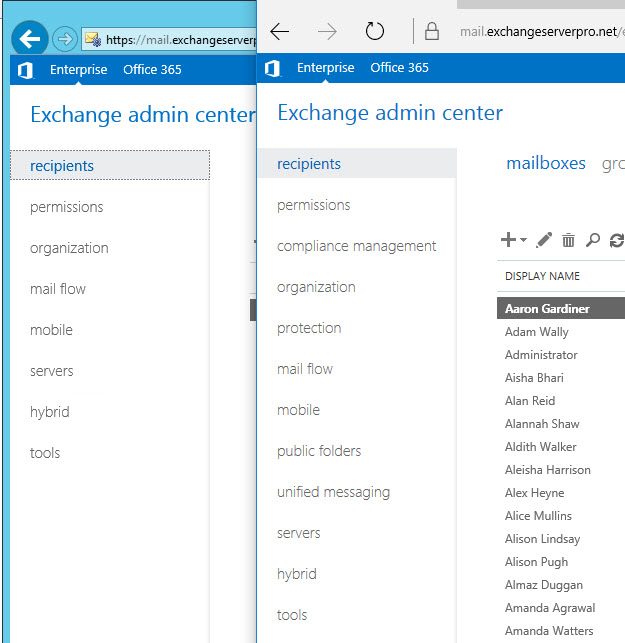Select mobile in left window navigation
The image size is (625, 643).
pyautogui.click(x=51, y=330)
